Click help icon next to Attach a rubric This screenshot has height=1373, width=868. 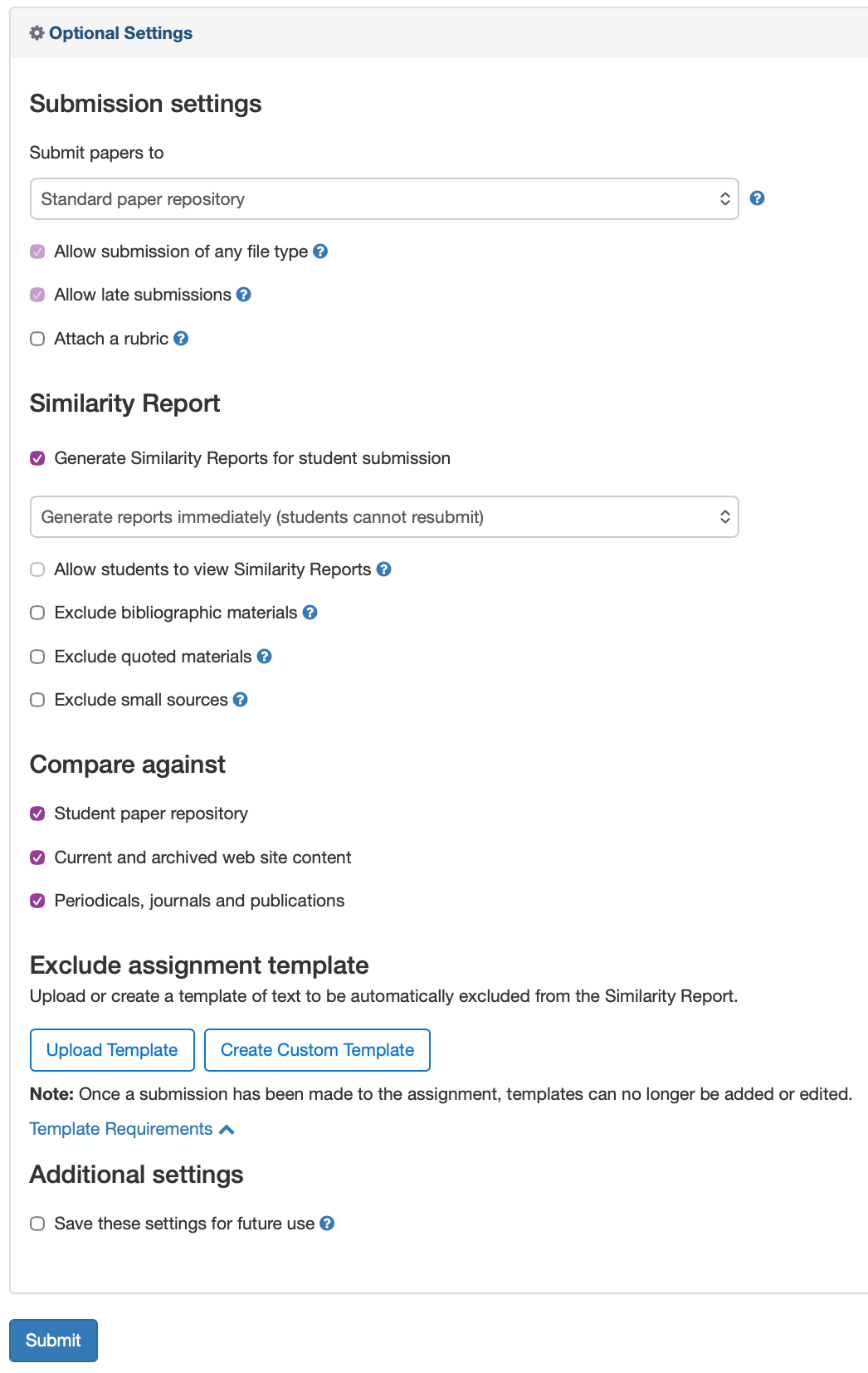pos(182,338)
